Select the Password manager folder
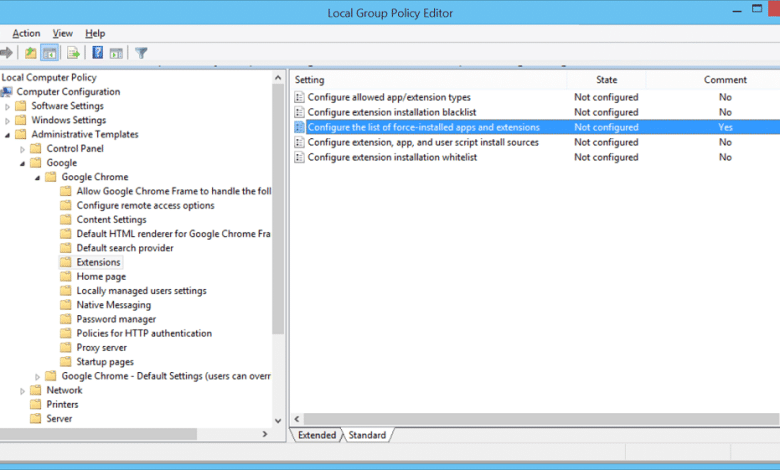The height and width of the screenshot is (470, 780). coord(116,319)
